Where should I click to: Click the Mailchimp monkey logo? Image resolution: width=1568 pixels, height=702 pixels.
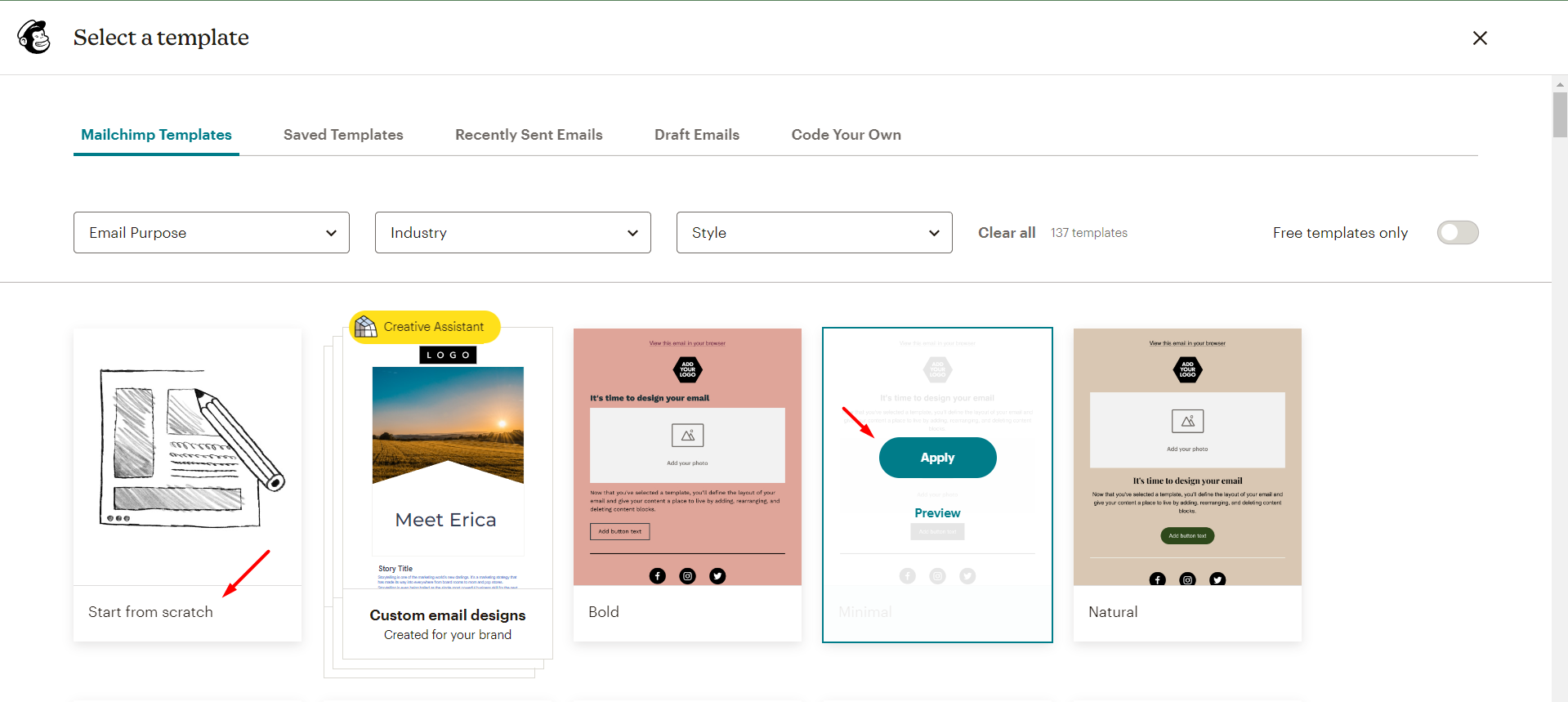(34, 38)
